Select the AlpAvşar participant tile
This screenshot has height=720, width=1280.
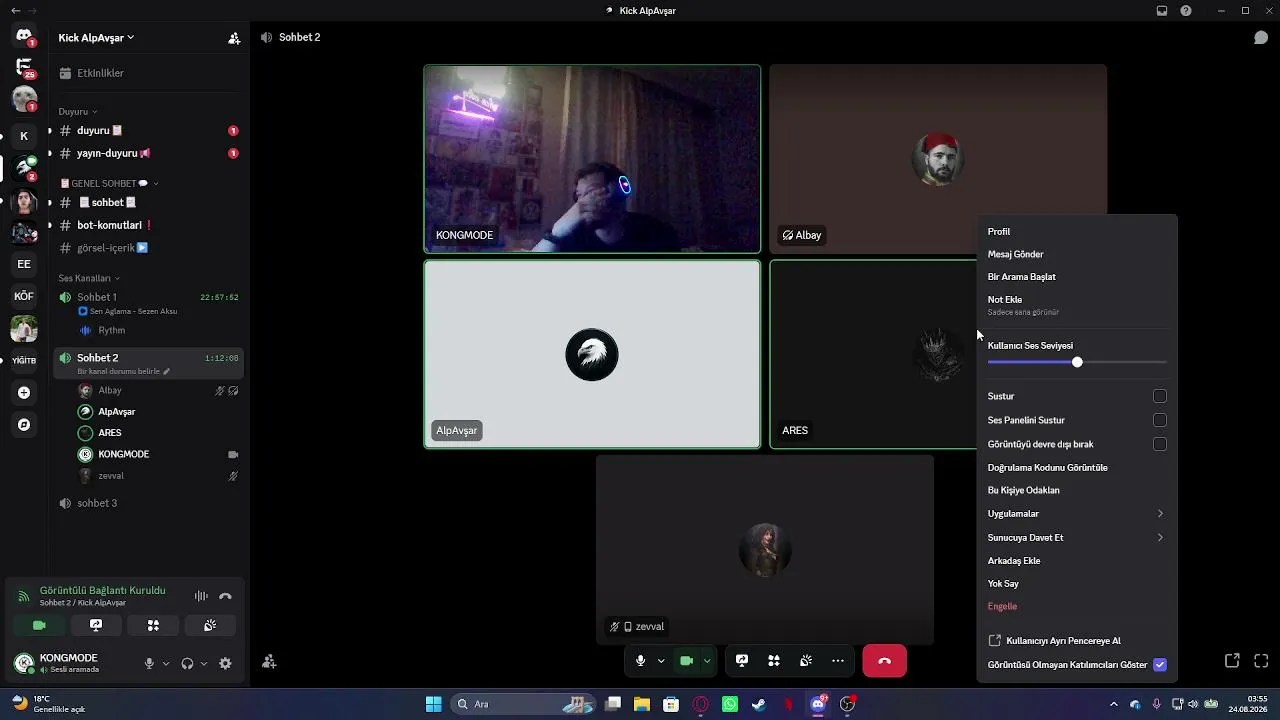[x=592, y=354]
